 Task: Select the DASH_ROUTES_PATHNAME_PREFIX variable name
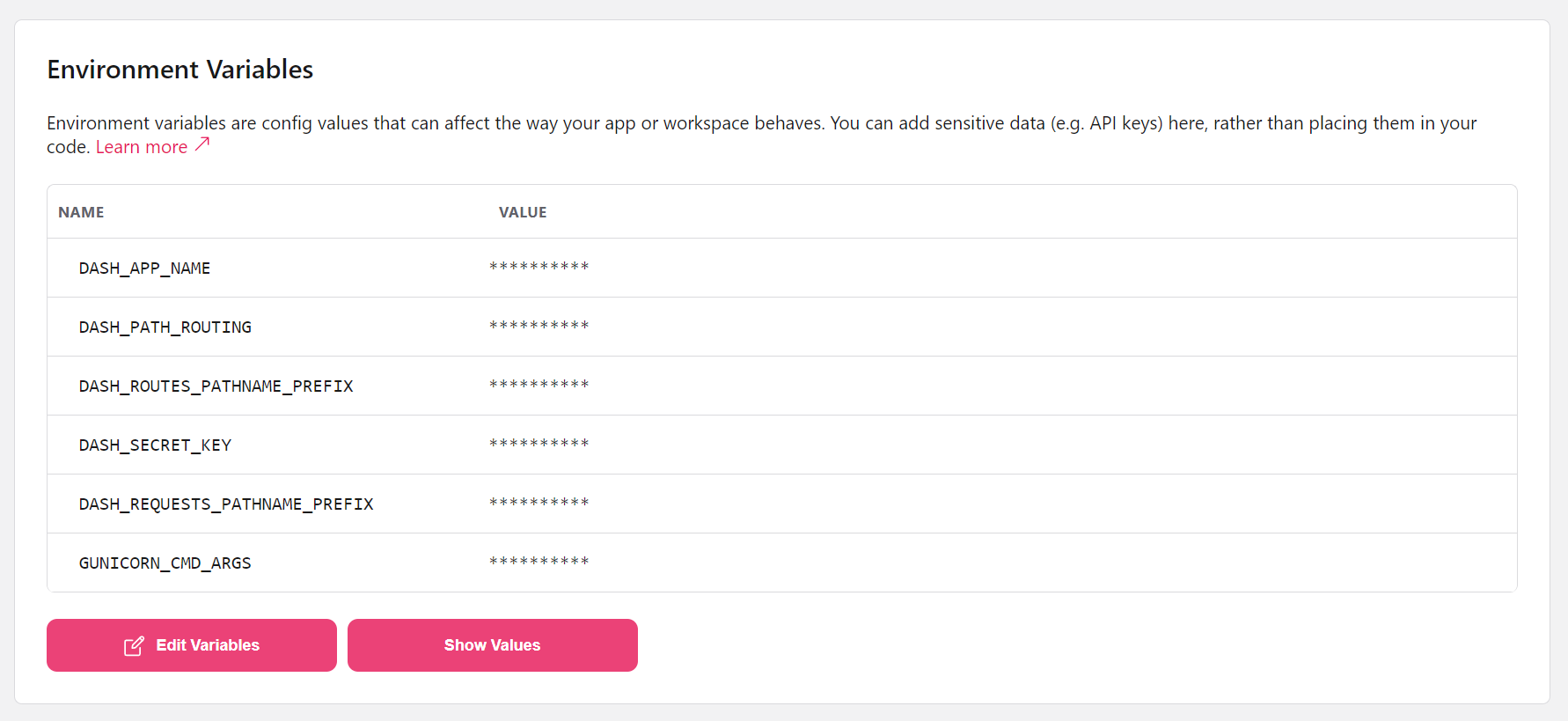[216, 386]
